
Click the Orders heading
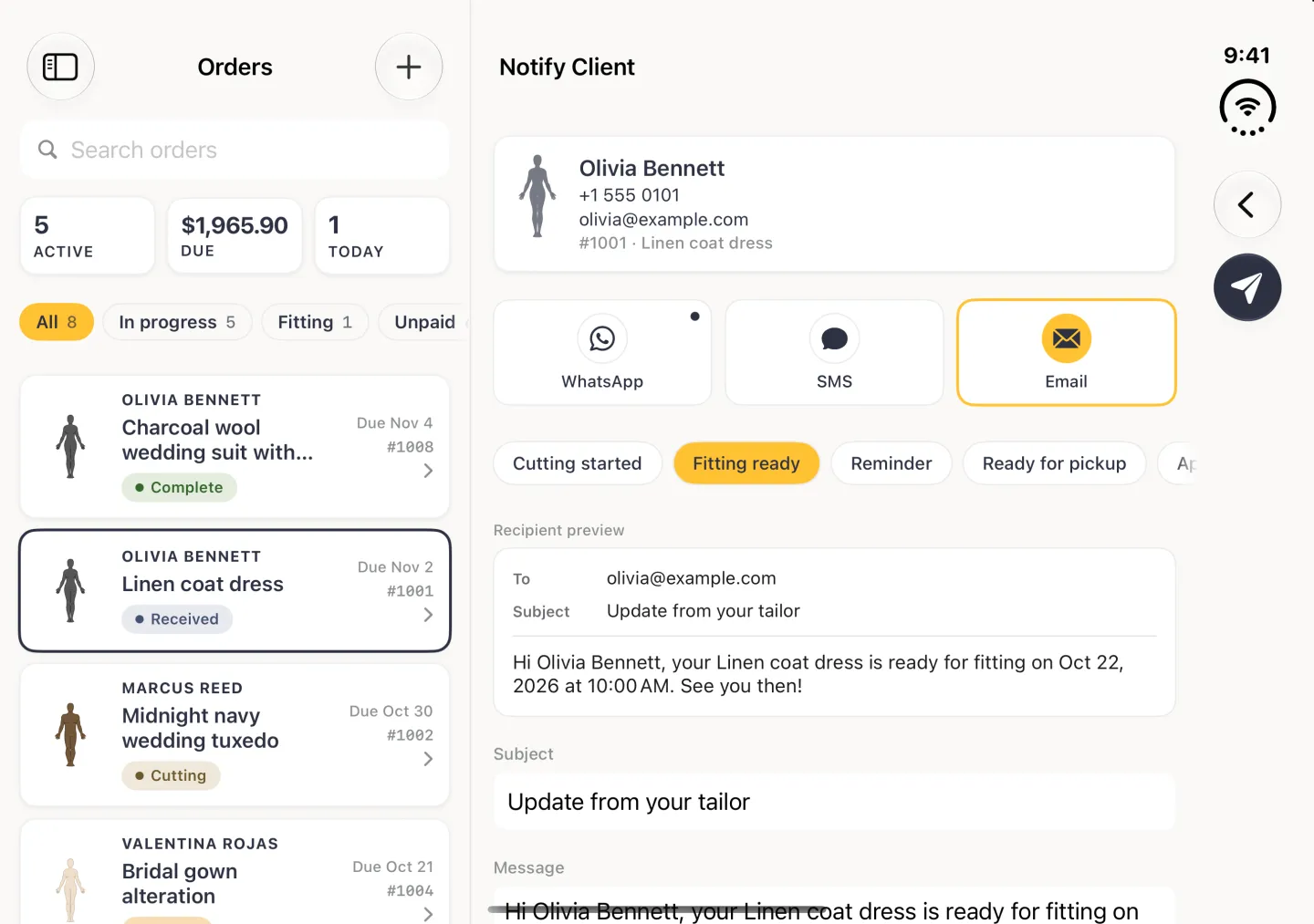point(235,67)
